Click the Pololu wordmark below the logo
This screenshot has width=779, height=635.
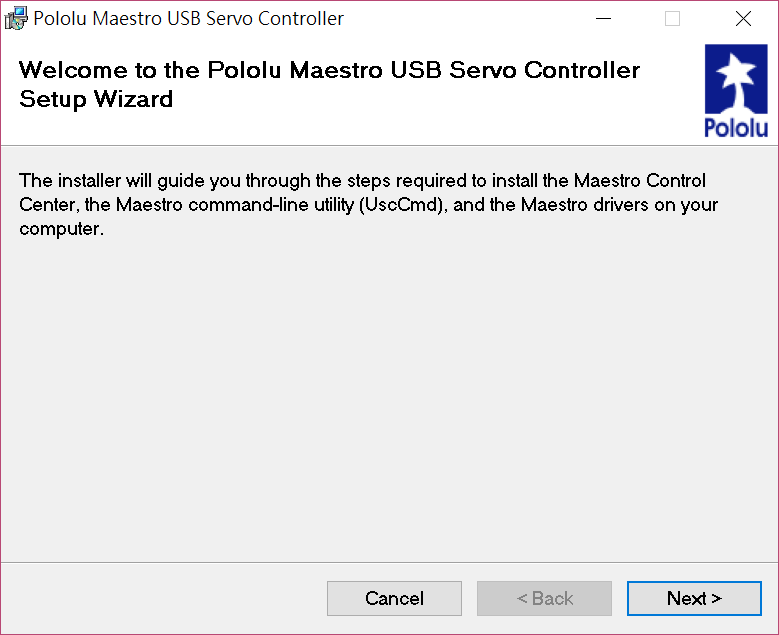click(x=736, y=128)
